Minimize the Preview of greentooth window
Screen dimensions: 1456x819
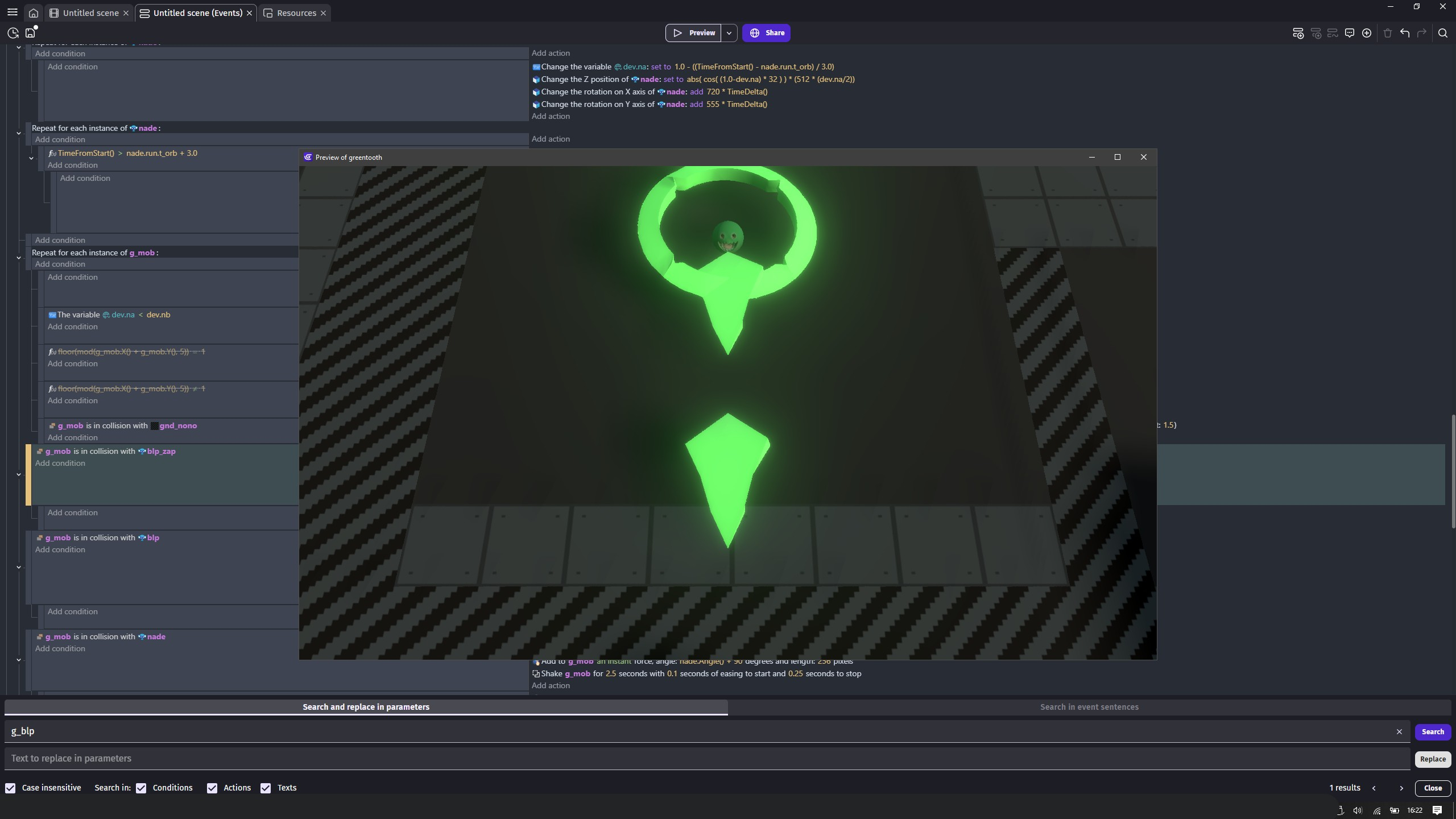pos(1091,157)
